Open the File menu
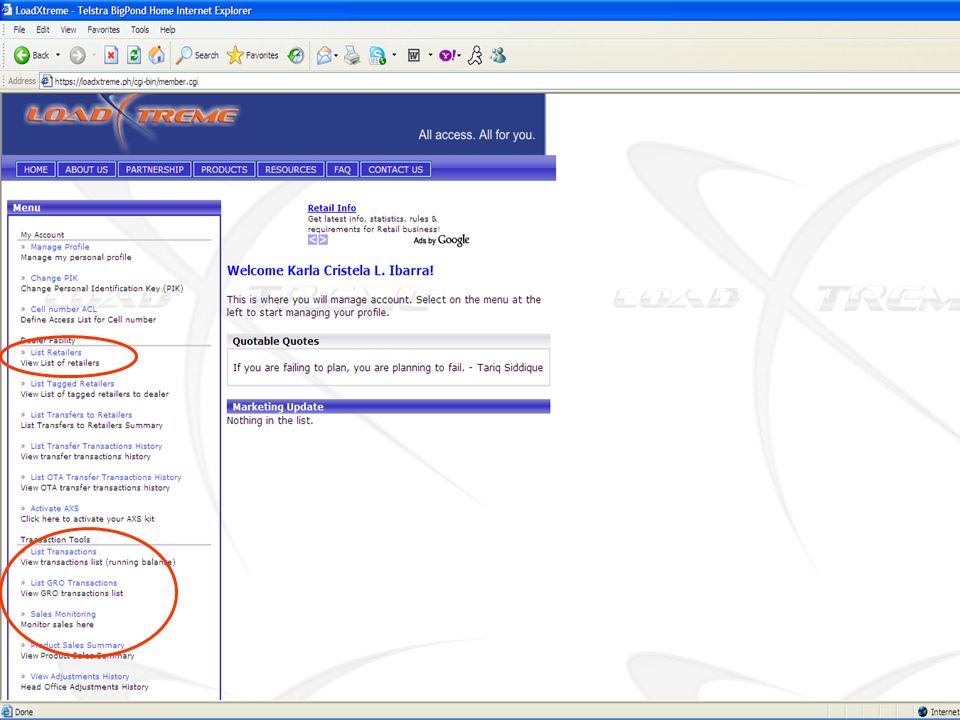 20,29
